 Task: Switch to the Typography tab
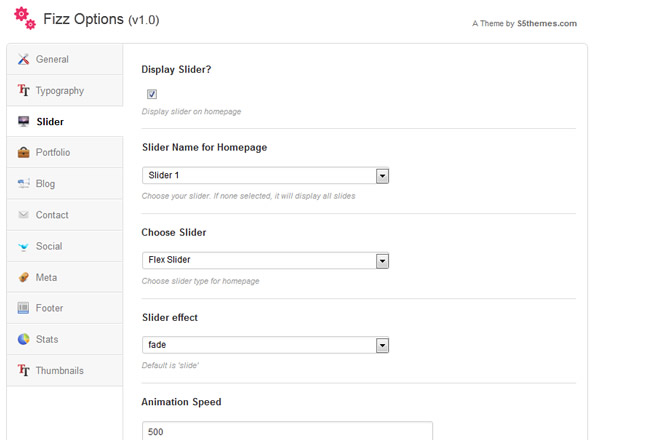click(65, 90)
